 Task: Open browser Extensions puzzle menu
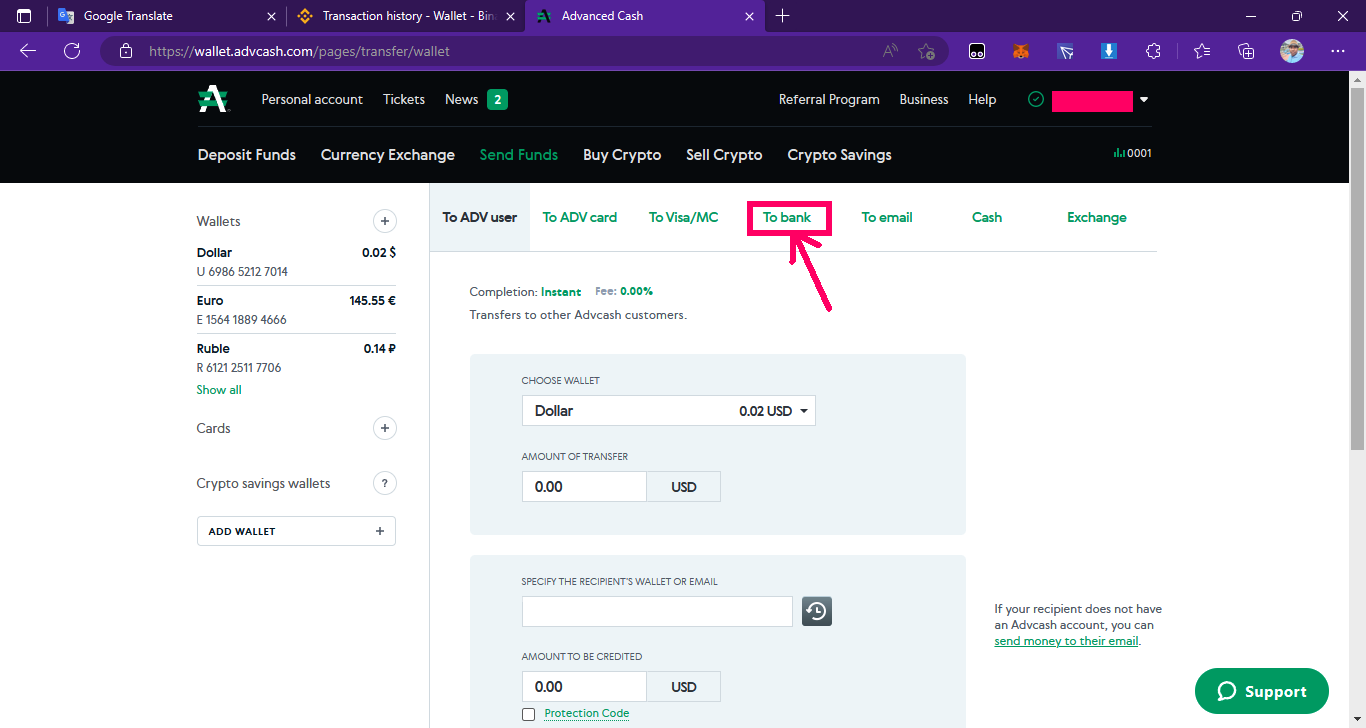1153,51
